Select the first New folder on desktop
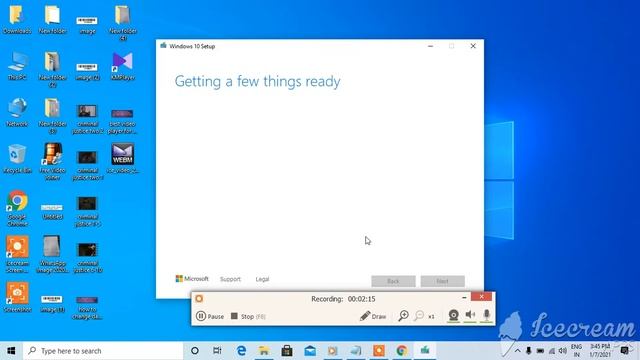 pos(52,20)
